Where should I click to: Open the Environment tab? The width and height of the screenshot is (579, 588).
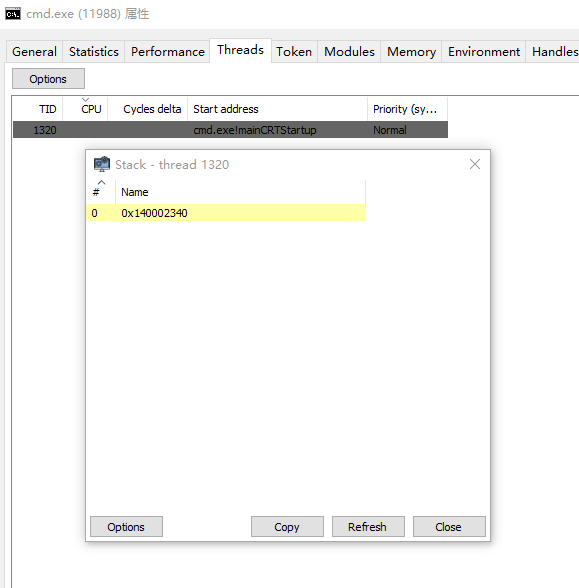tap(484, 51)
